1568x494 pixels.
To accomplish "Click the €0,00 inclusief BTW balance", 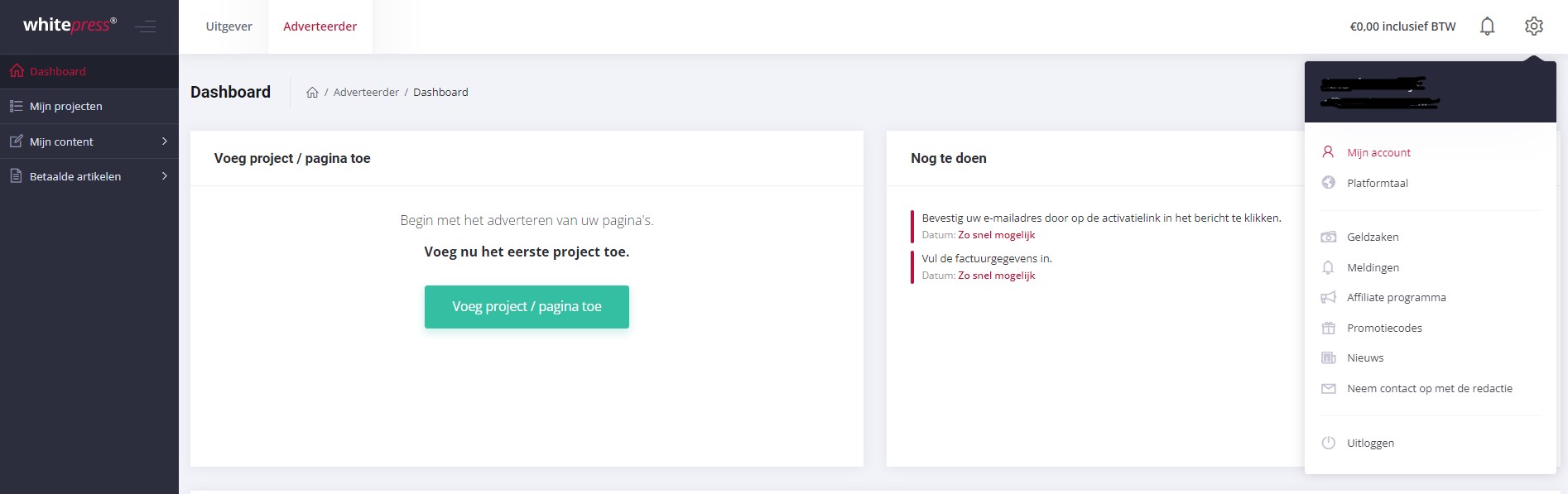I will point(1402,26).
